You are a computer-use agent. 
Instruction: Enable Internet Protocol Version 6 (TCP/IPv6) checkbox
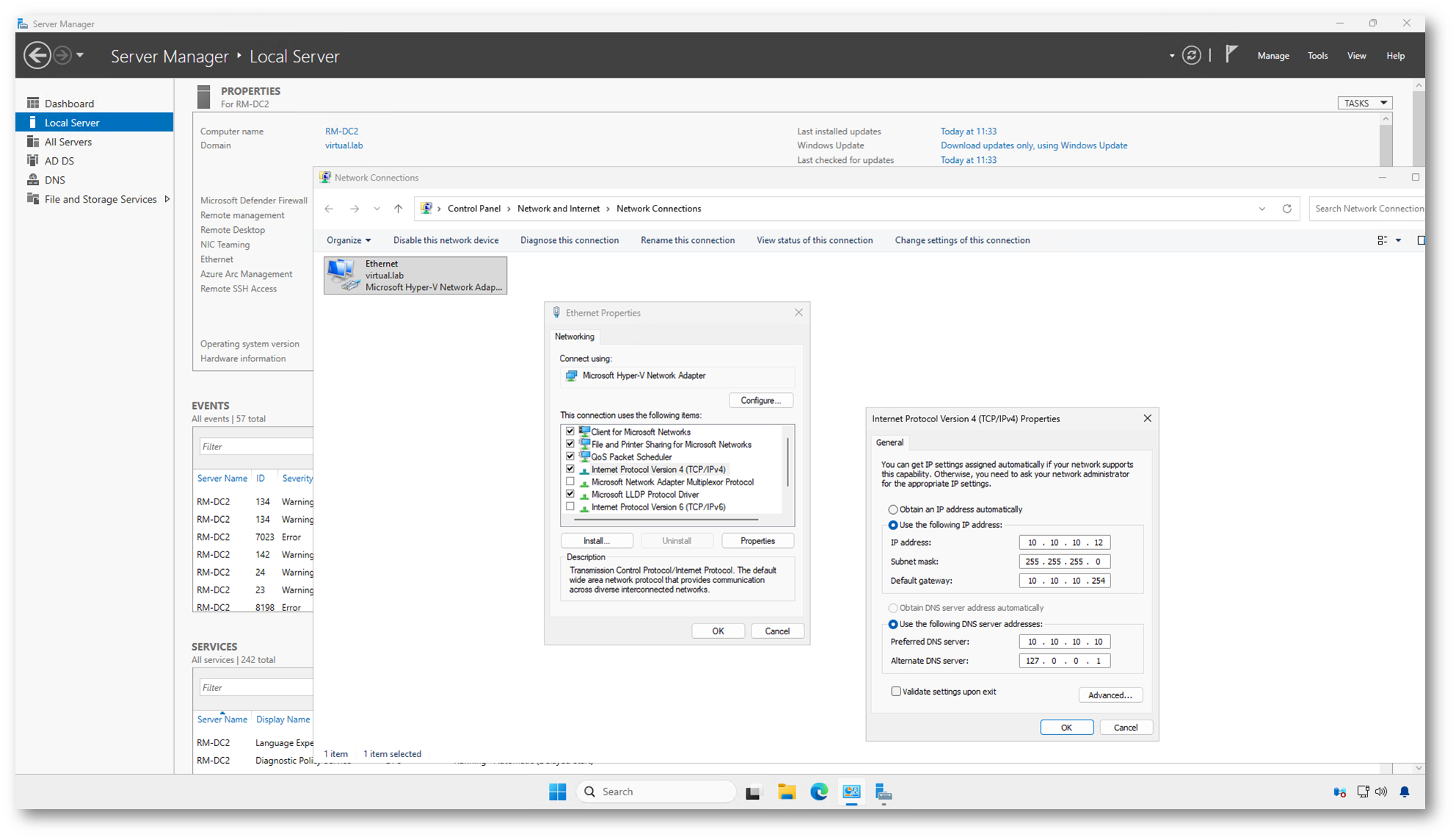(x=570, y=507)
